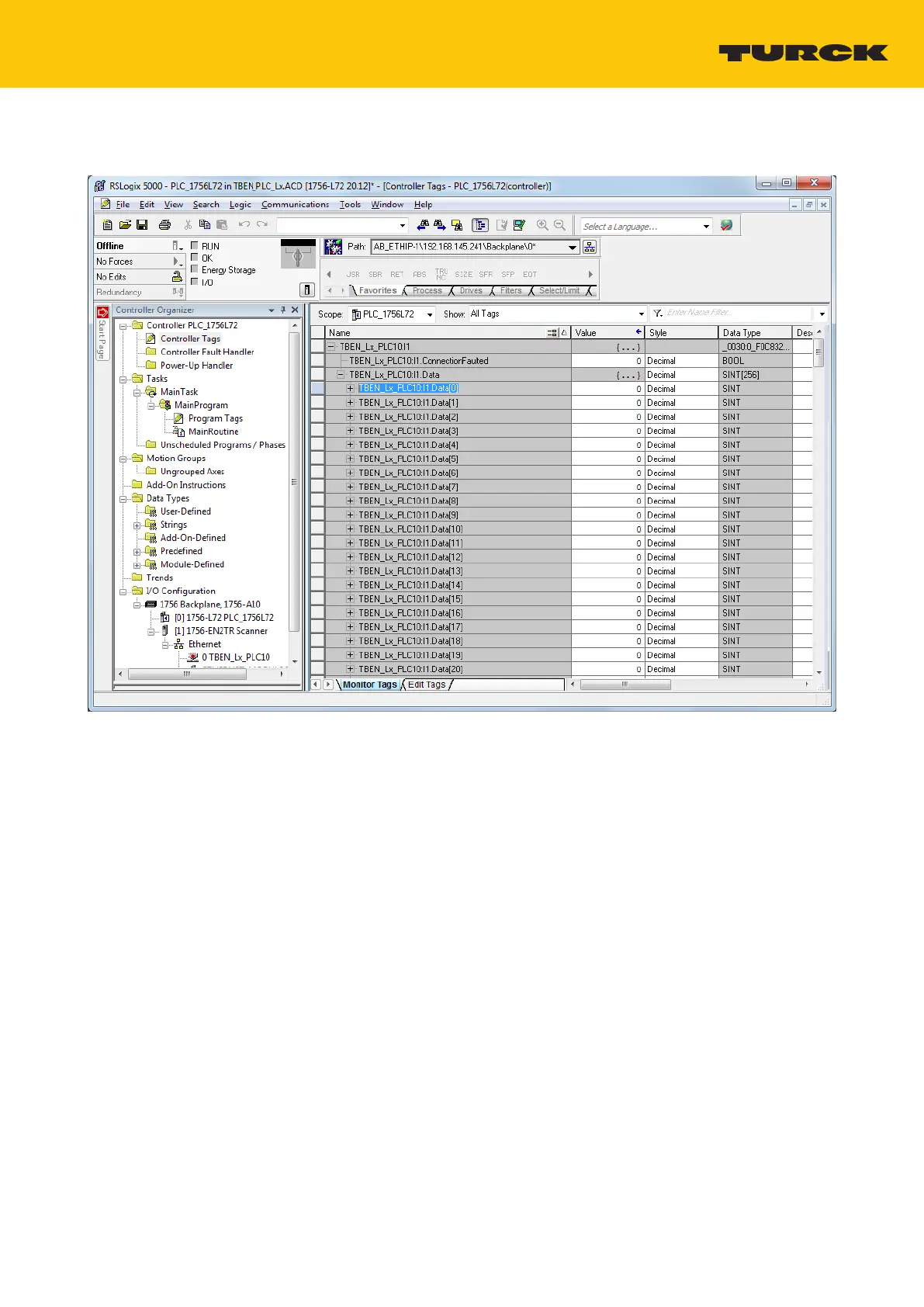Insert the JSR instruction button
Screen dimensions: 924x1307
[353, 275]
